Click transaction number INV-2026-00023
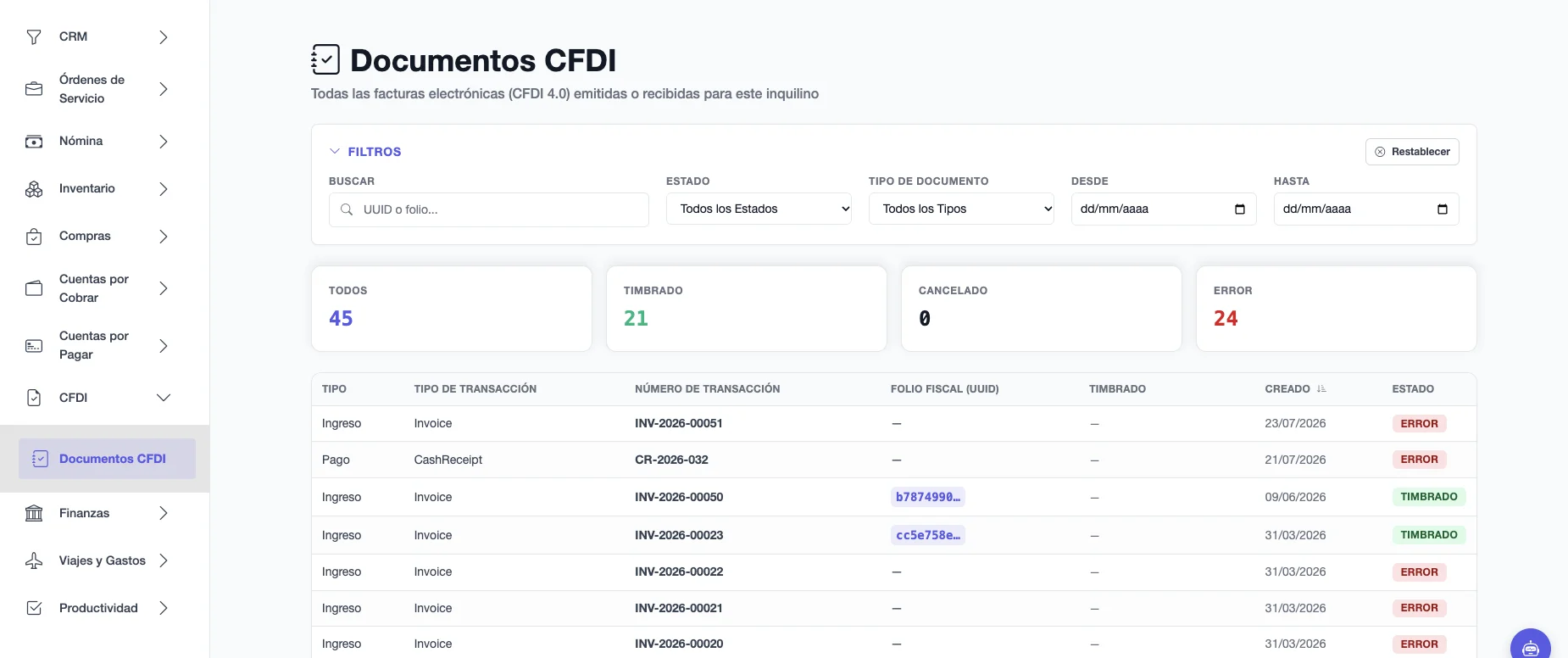1568x658 pixels. (679, 535)
